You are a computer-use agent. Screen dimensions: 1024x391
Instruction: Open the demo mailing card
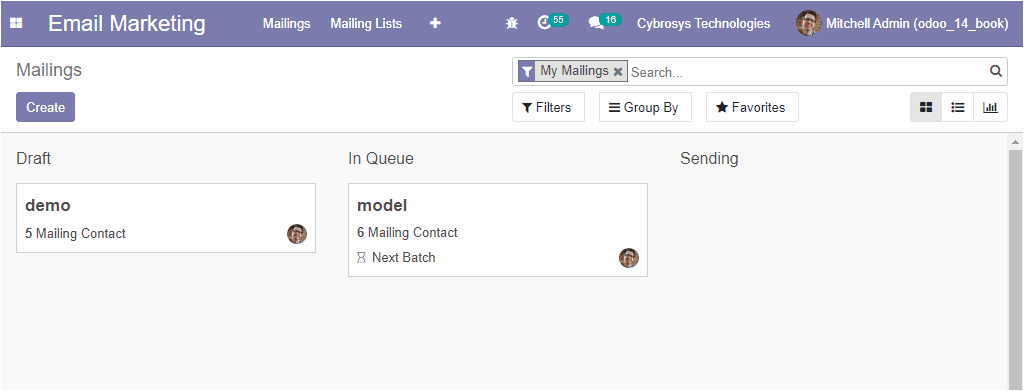pyautogui.click(x=166, y=218)
